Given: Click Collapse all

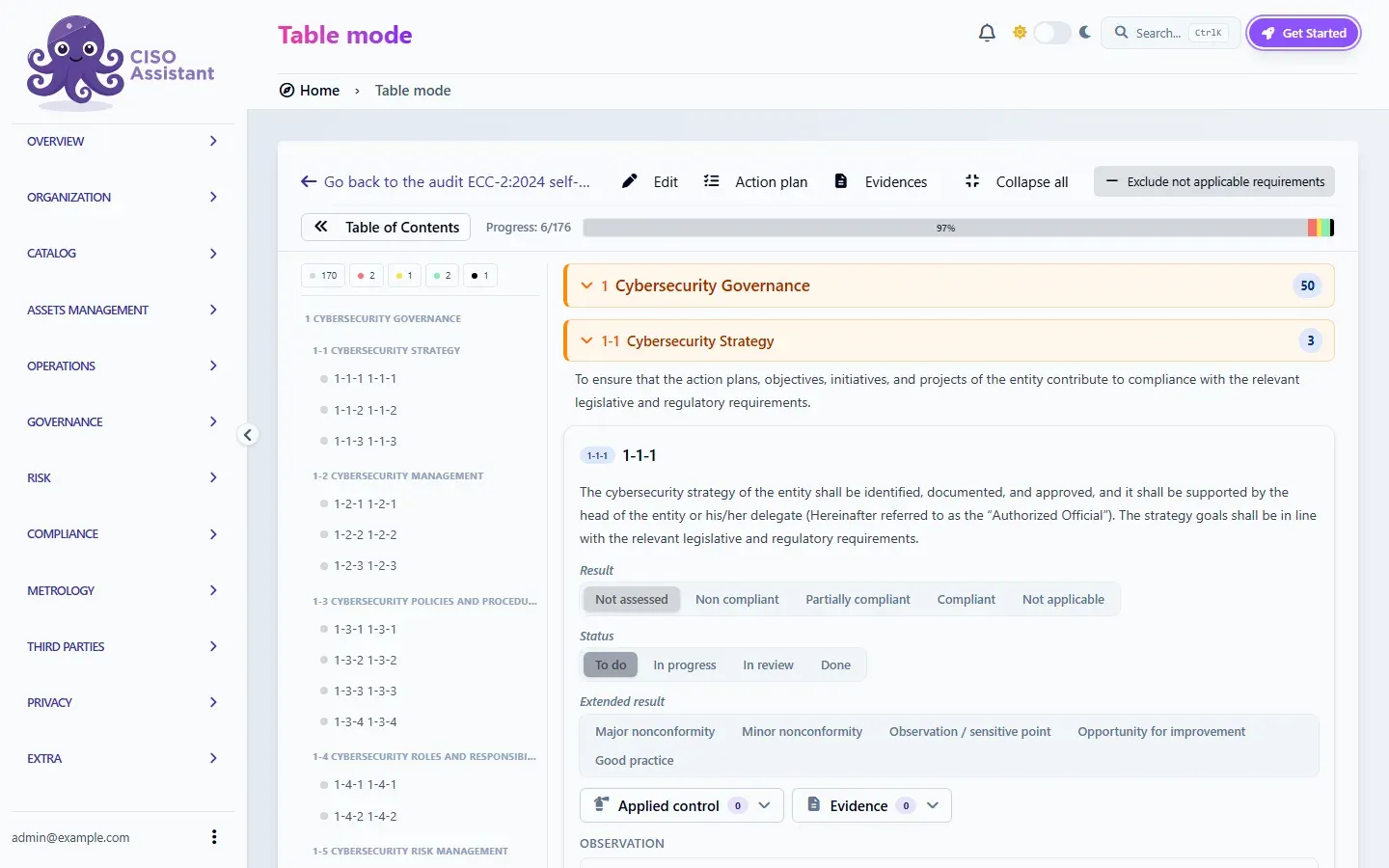Looking at the screenshot, I should [x=1017, y=181].
